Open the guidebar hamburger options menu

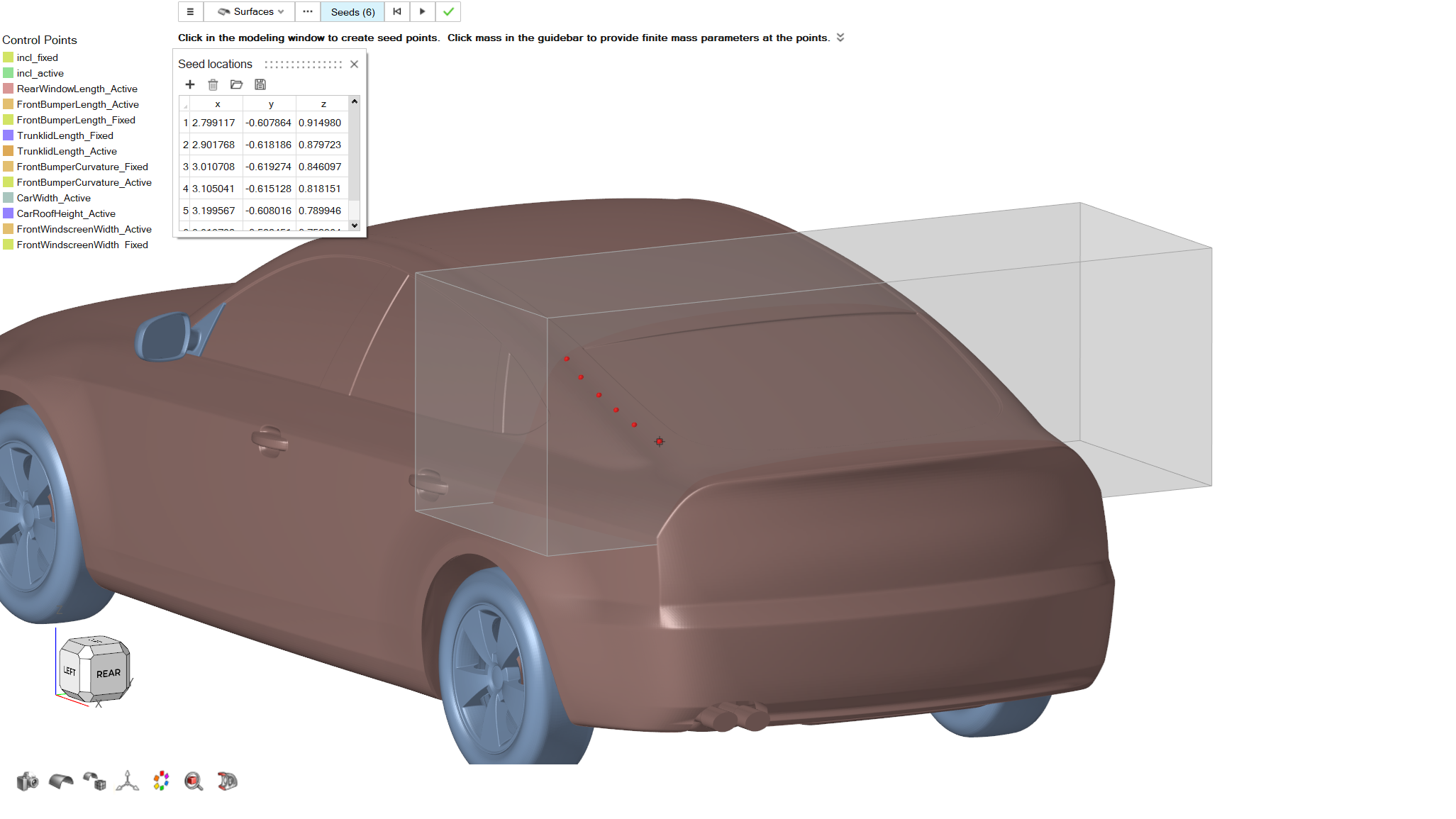tap(190, 12)
